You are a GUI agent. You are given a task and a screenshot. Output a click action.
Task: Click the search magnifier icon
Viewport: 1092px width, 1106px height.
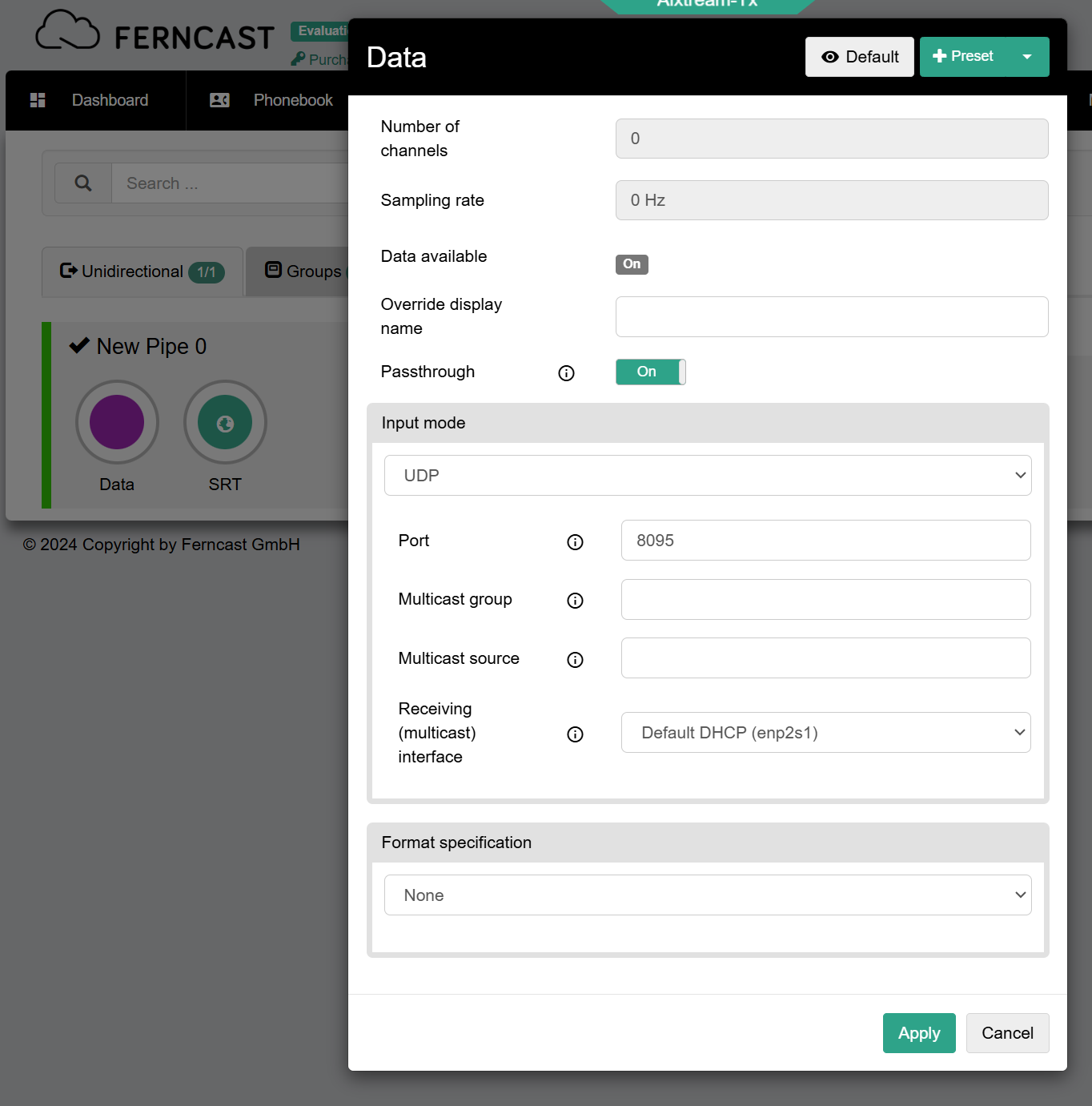(83, 183)
